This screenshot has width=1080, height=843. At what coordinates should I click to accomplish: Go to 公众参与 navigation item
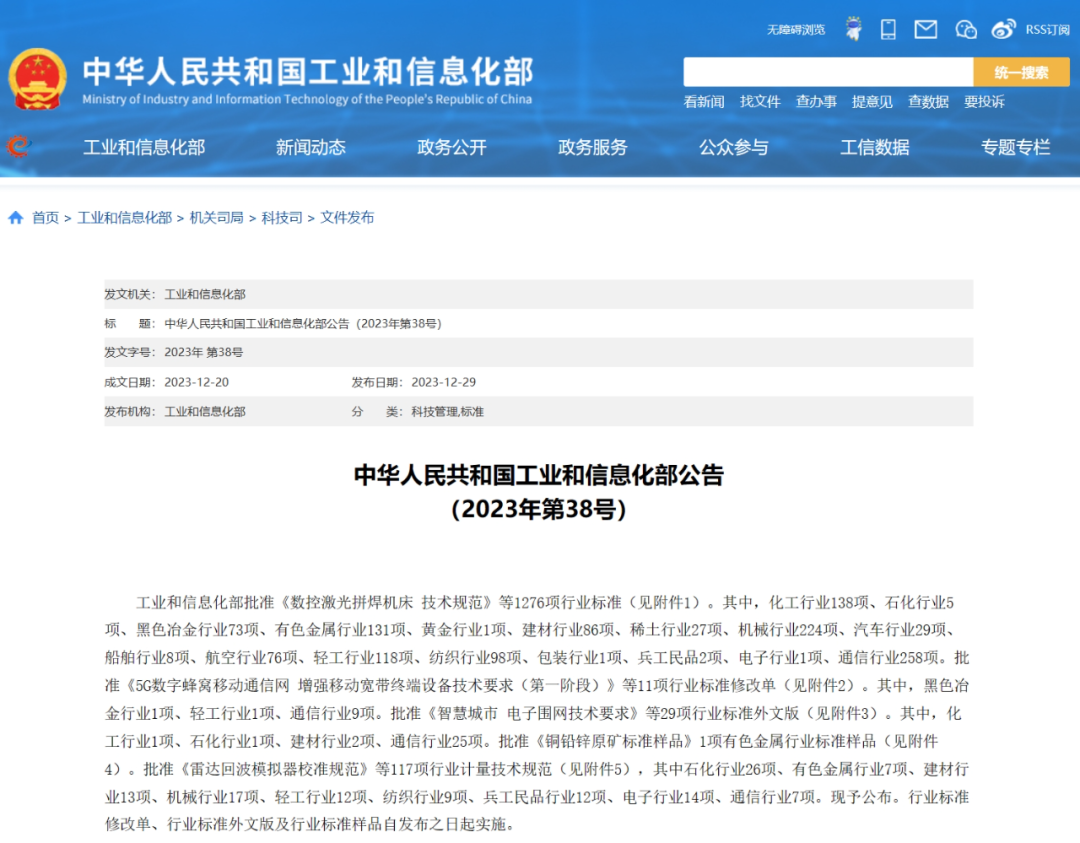(x=734, y=148)
